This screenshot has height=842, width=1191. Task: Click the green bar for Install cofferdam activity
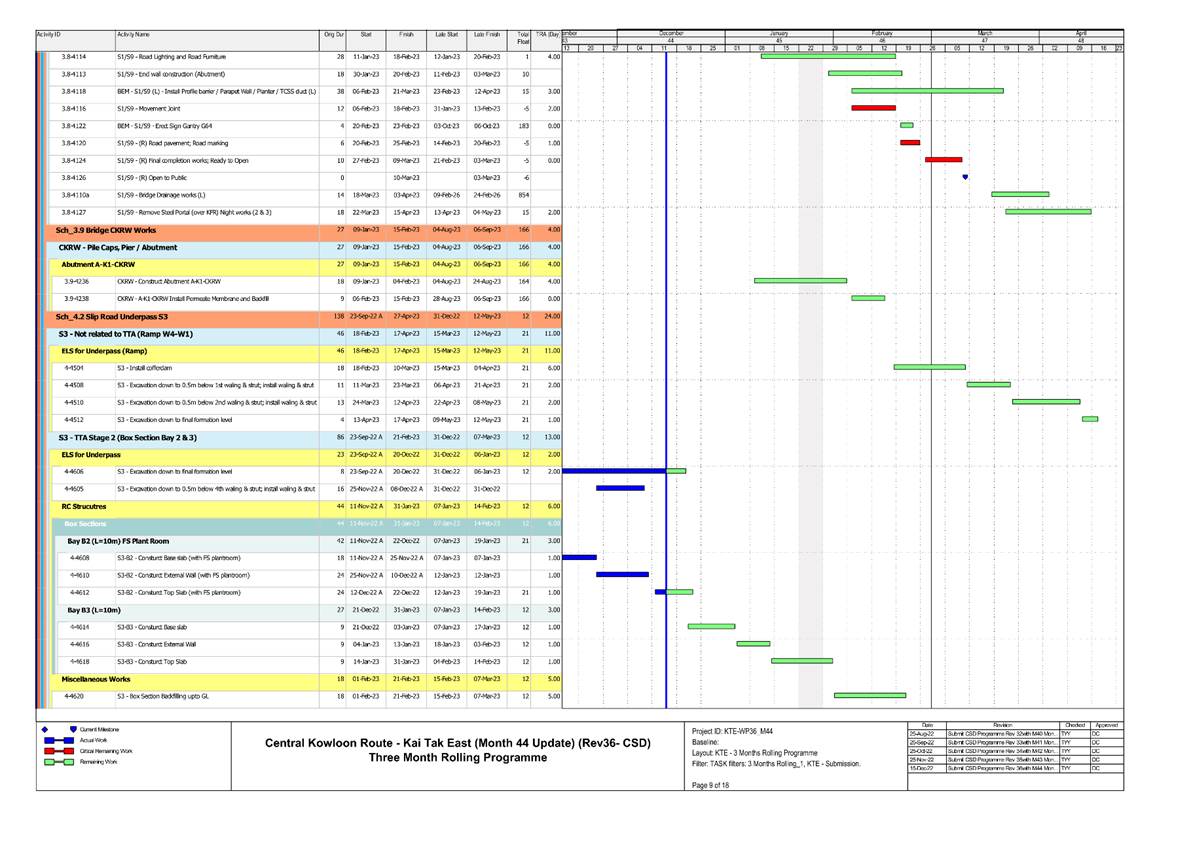coord(930,367)
